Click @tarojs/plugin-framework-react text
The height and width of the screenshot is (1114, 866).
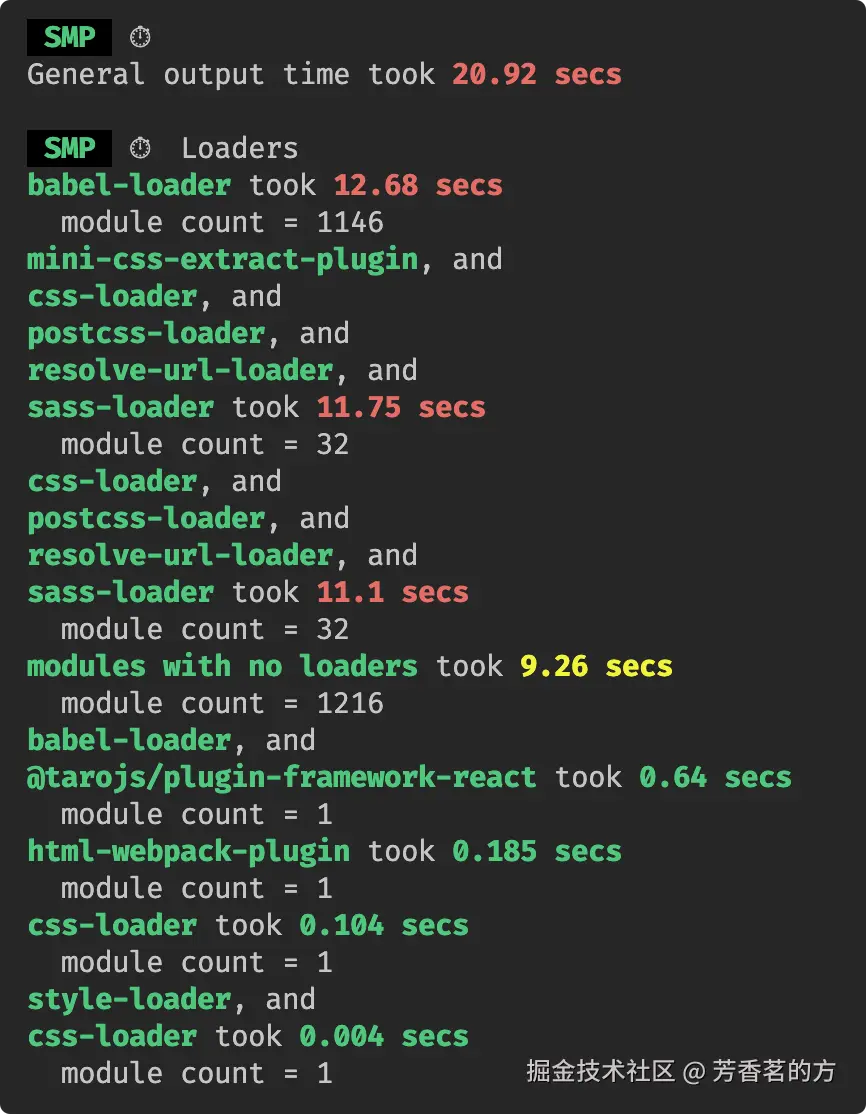pos(281,777)
